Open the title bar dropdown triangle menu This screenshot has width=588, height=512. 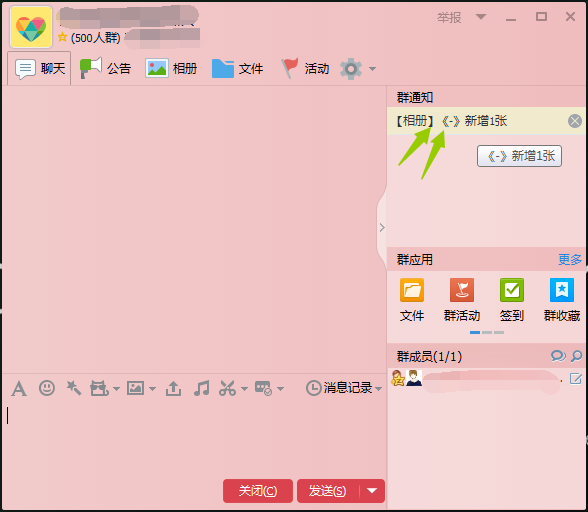coord(481,17)
